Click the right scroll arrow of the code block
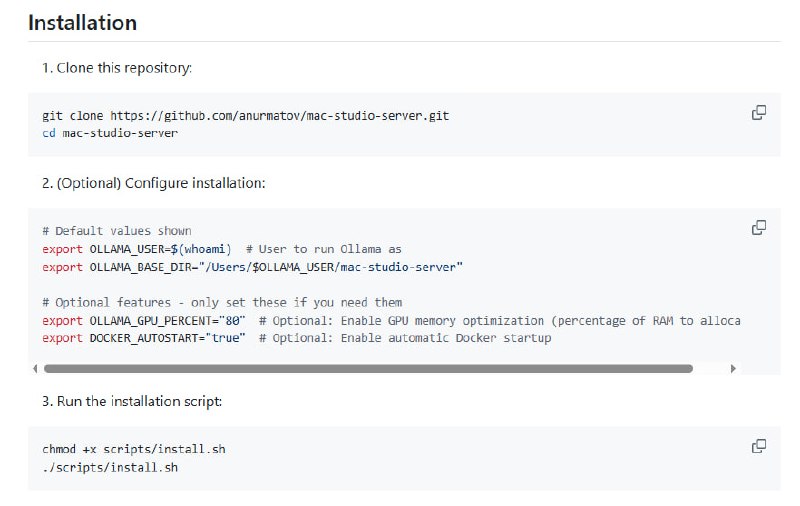The height and width of the screenshot is (506, 800). pos(733,369)
